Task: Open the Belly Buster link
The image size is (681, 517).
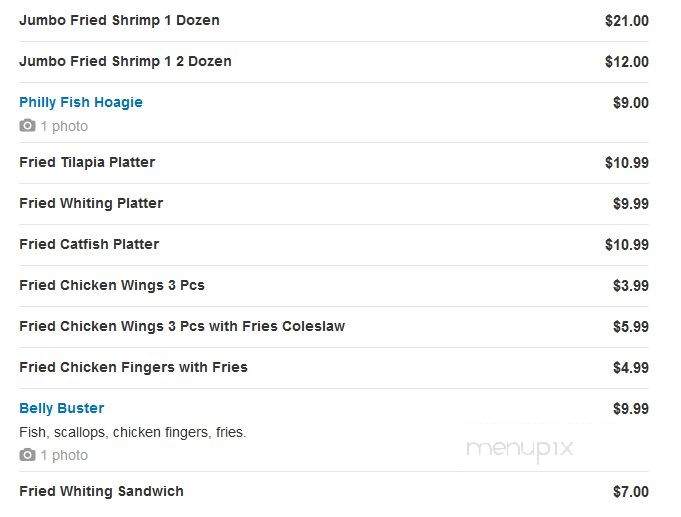Action: [62, 408]
